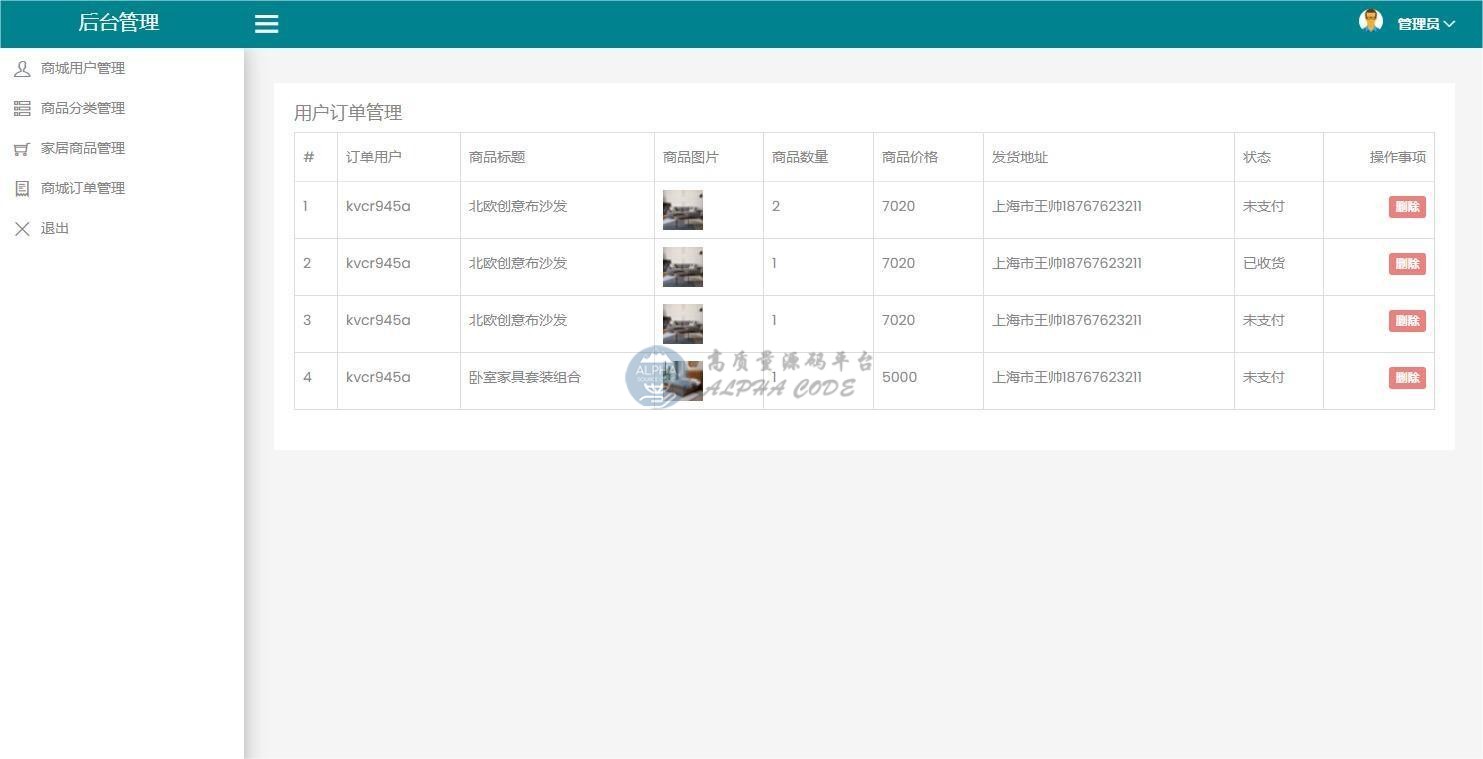The height and width of the screenshot is (759, 1483).
Task: Open sofa thumbnail in order row 1
Action: coord(683,210)
